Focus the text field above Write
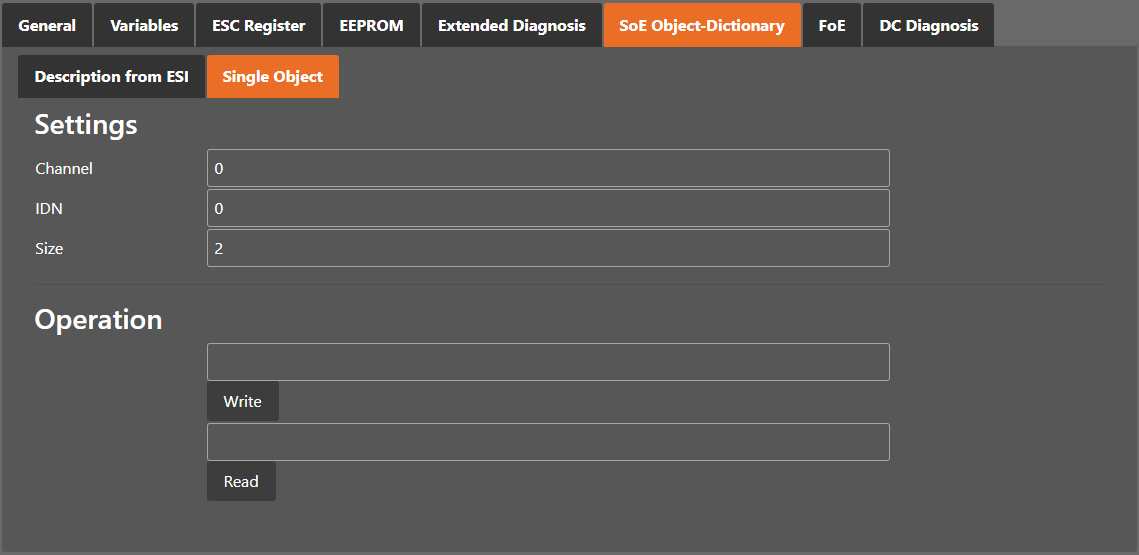1139x555 pixels. click(548, 362)
